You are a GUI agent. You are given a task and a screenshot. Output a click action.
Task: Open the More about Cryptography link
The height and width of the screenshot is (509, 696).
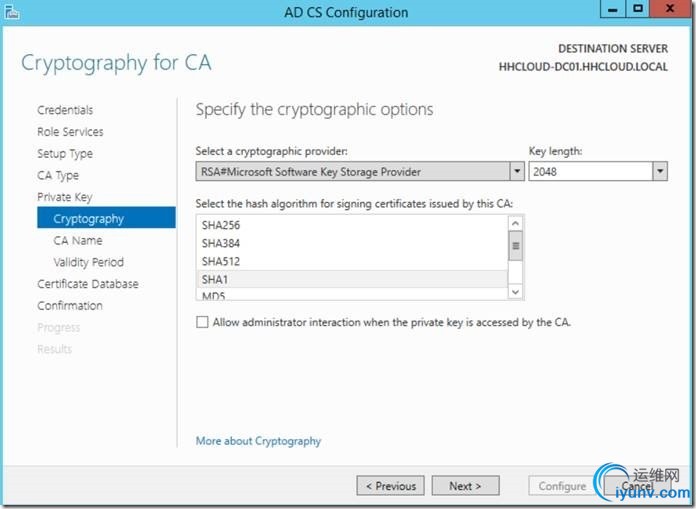coord(259,441)
